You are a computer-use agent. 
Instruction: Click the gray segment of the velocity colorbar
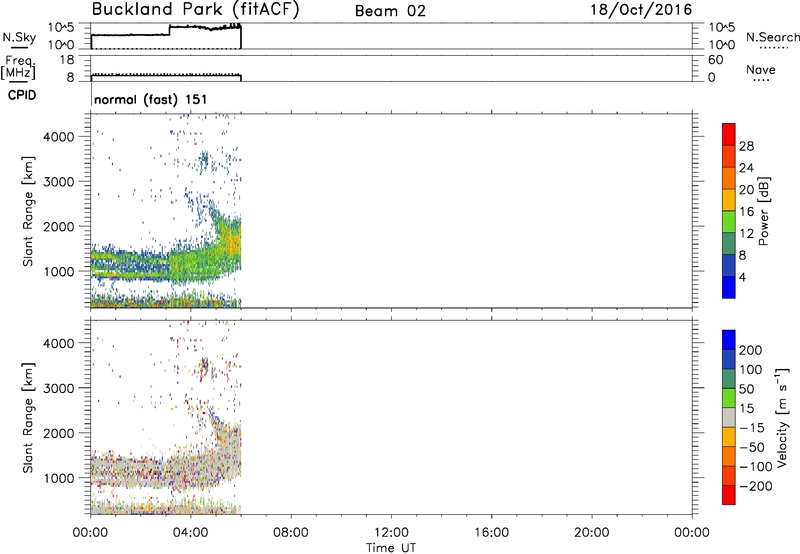(729, 417)
